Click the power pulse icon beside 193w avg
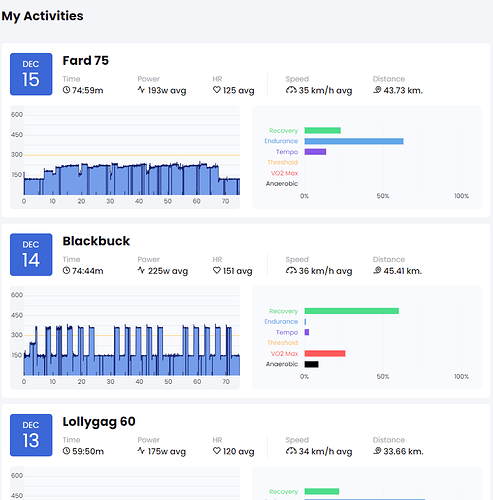 [141, 90]
